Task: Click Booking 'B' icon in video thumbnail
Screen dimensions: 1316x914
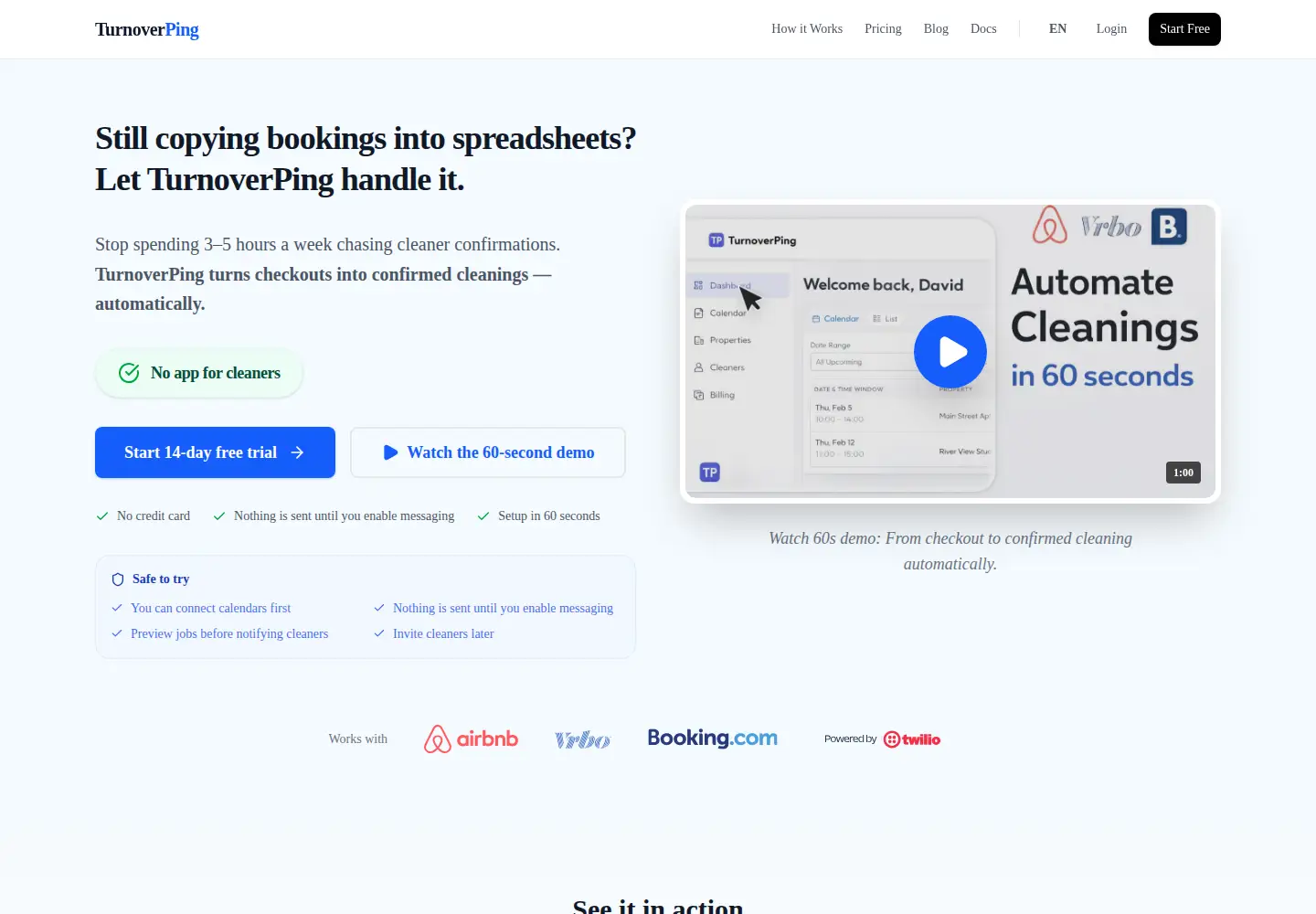Action: pyautogui.click(x=1169, y=227)
